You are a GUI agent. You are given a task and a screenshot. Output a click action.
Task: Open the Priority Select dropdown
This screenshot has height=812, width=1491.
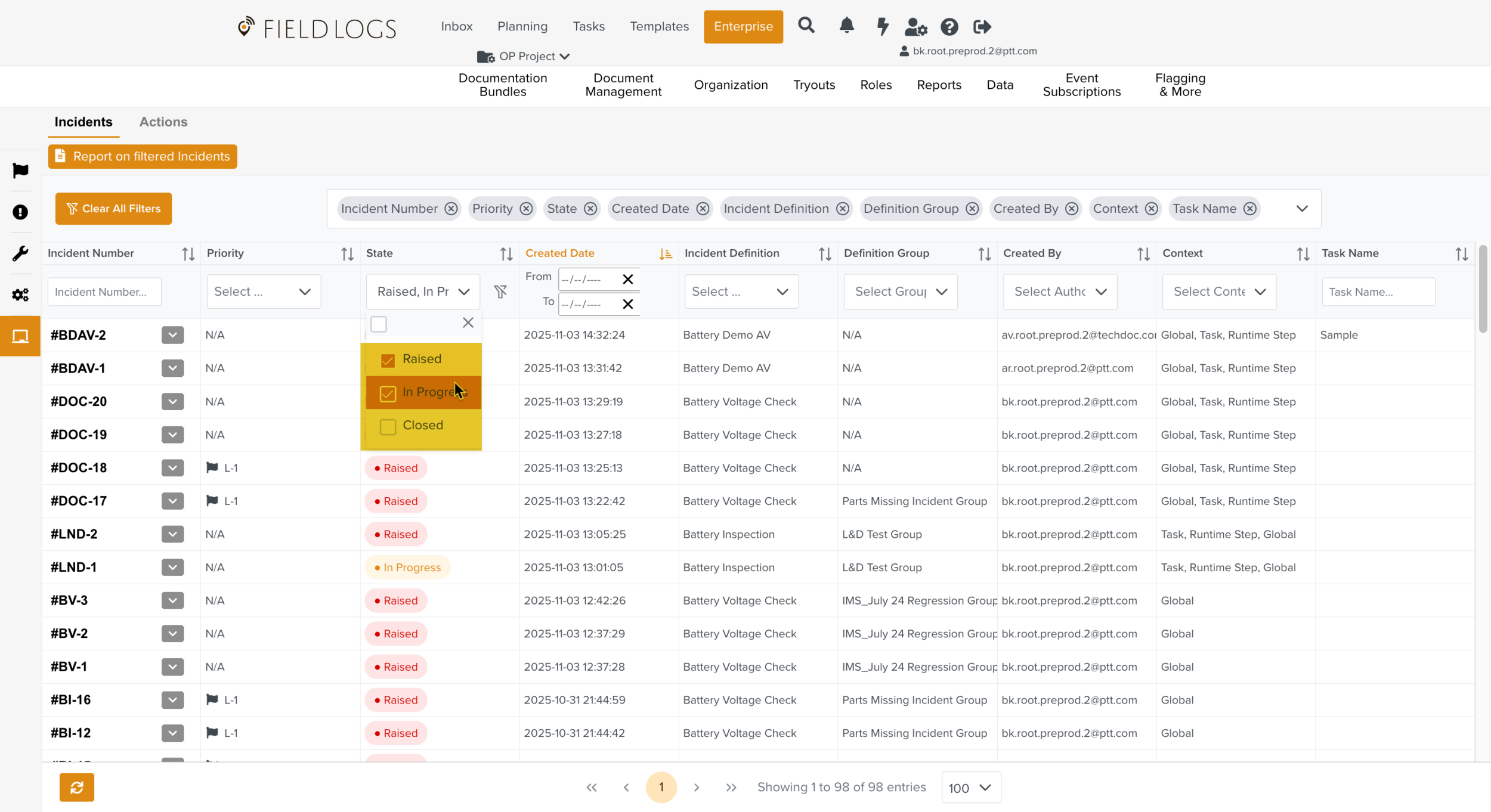click(264, 292)
